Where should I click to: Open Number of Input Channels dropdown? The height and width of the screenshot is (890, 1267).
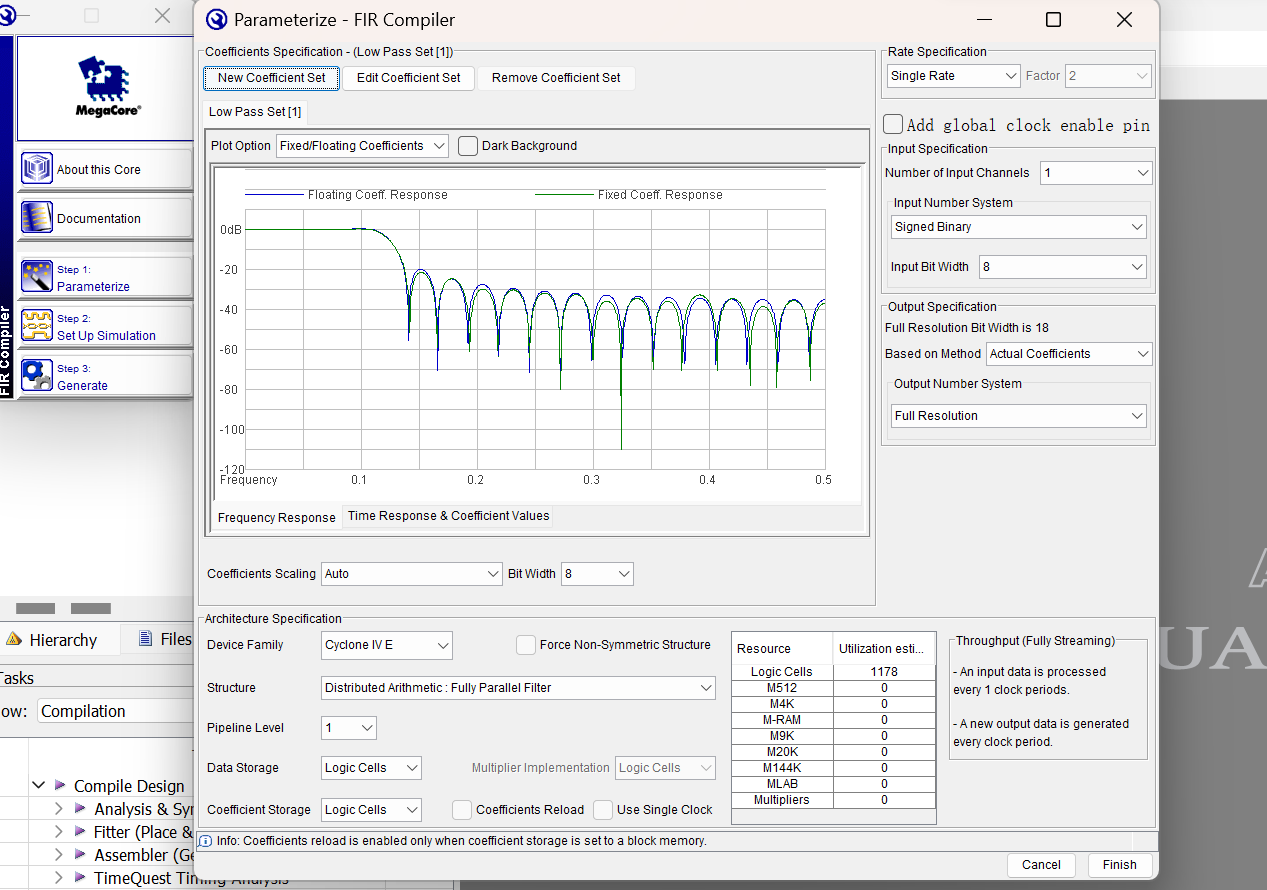[1096, 173]
